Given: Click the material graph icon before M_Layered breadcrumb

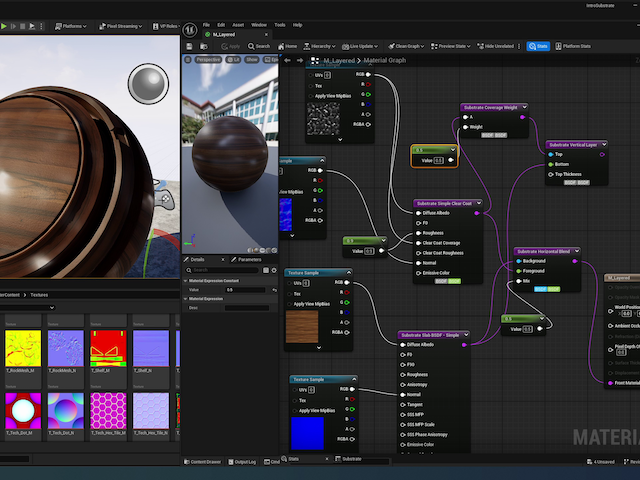Looking at the screenshot, I should click(315, 60).
